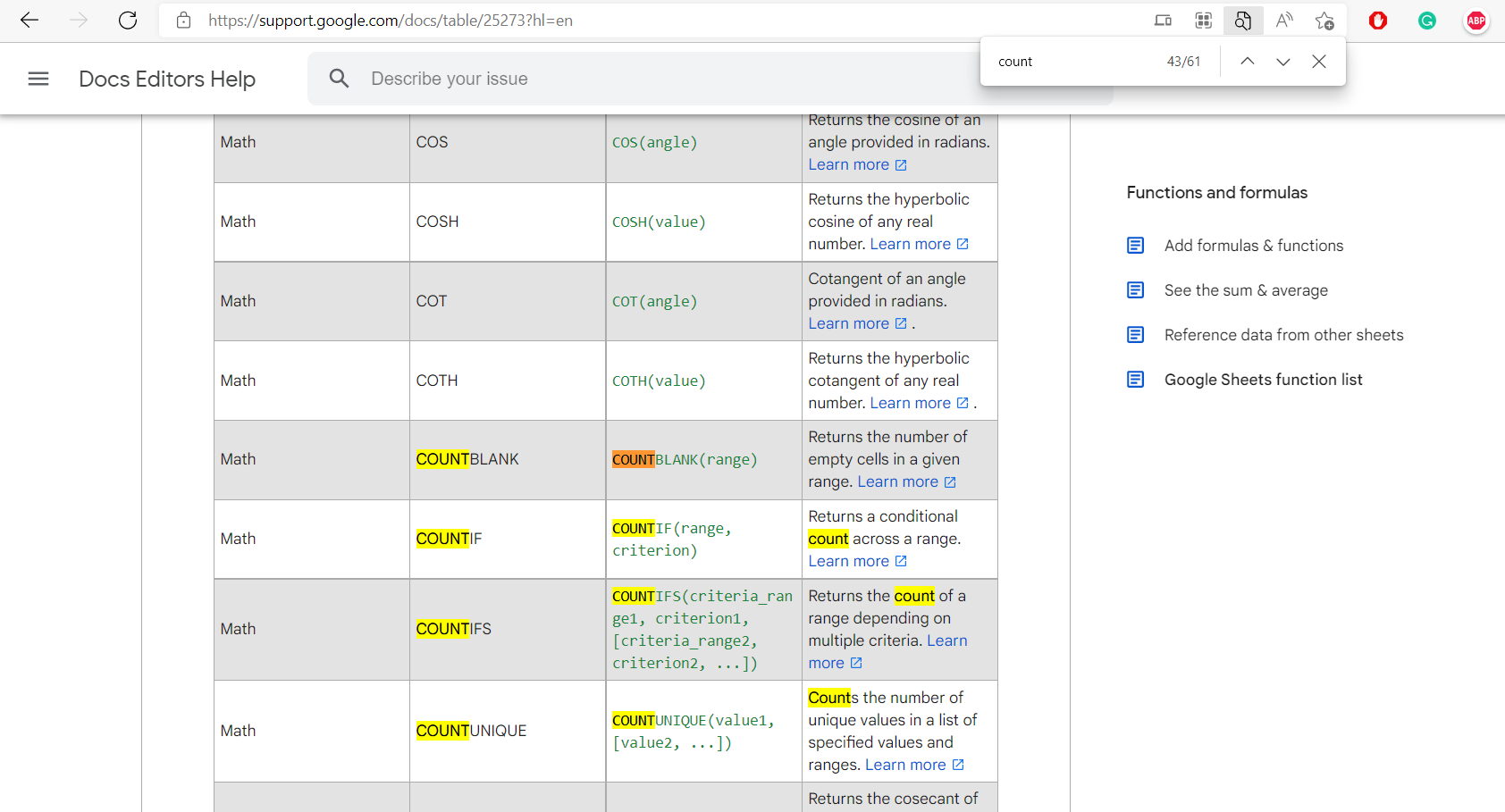Open the Docs Editors Help home link
The height and width of the screenshot is (812, 1505).
click(x=167, y=79)
